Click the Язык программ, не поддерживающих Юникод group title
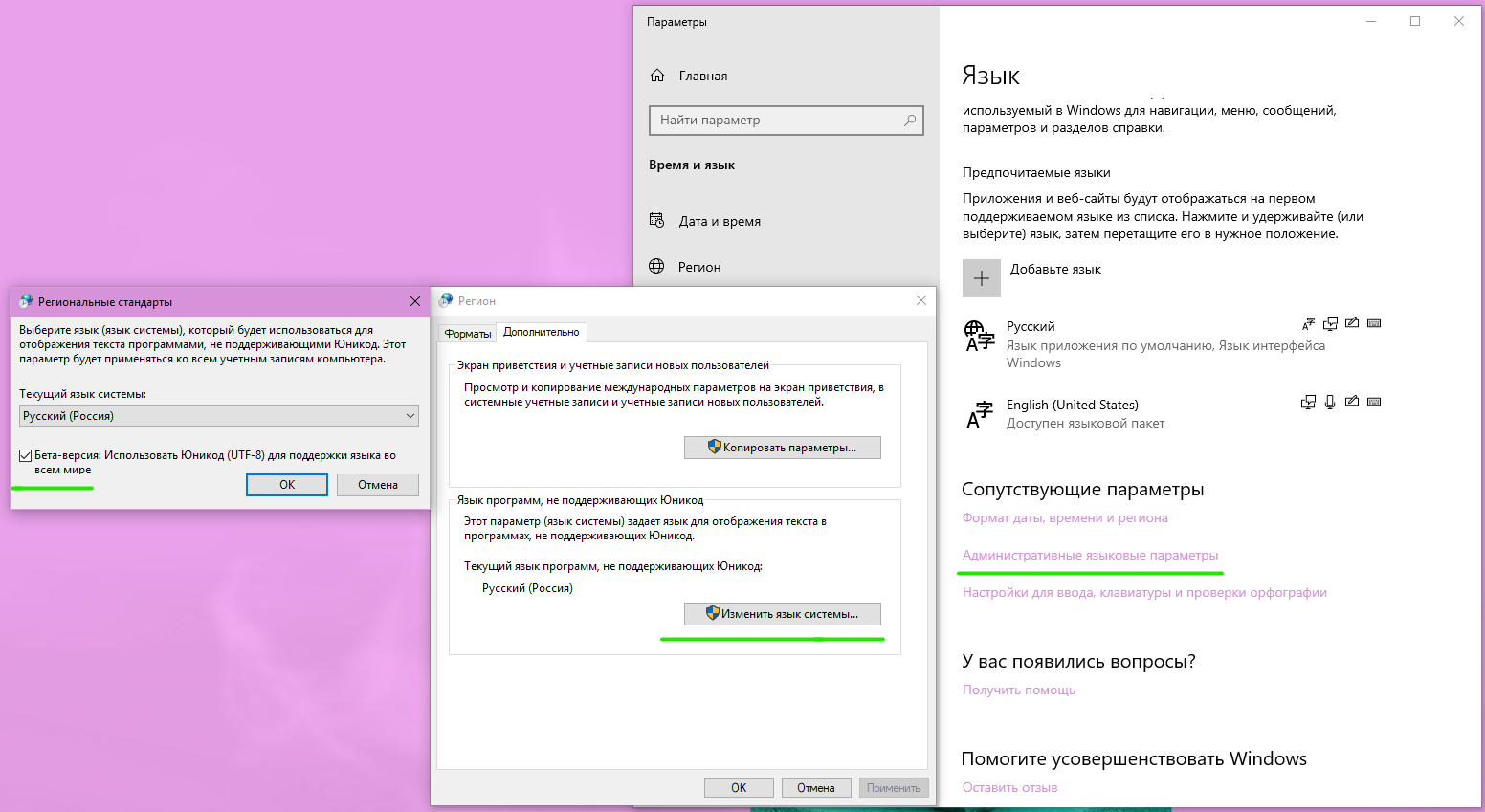The image size is (1485, 812). pos(580,500)
